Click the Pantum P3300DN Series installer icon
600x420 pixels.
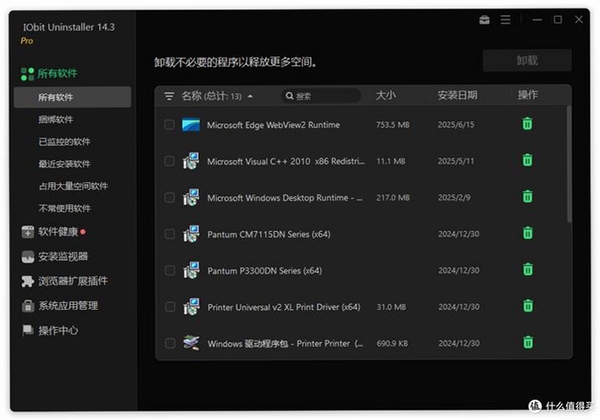[191, 270]
